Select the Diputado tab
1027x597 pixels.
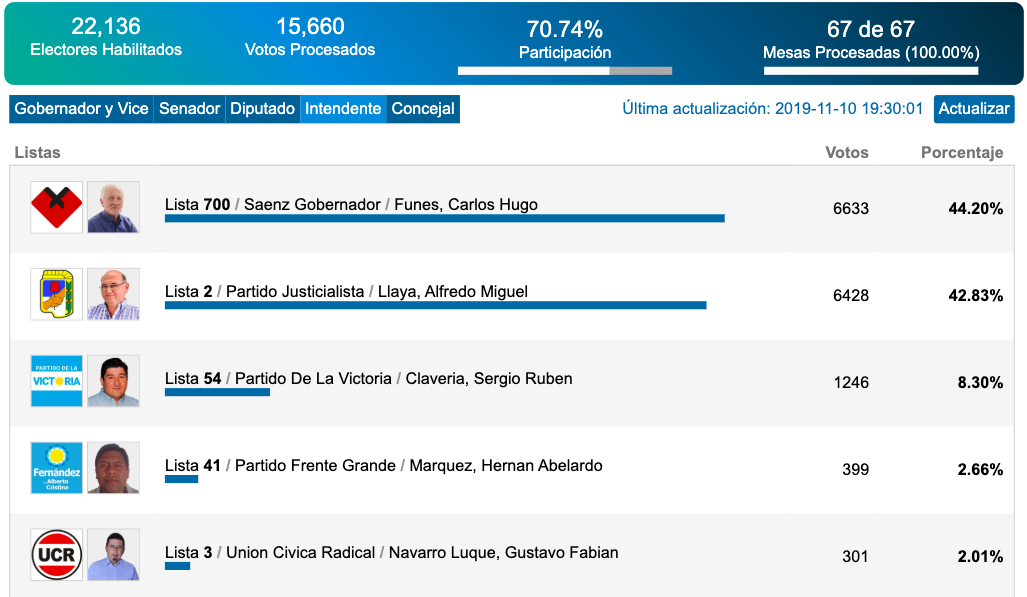pos(263,109)
